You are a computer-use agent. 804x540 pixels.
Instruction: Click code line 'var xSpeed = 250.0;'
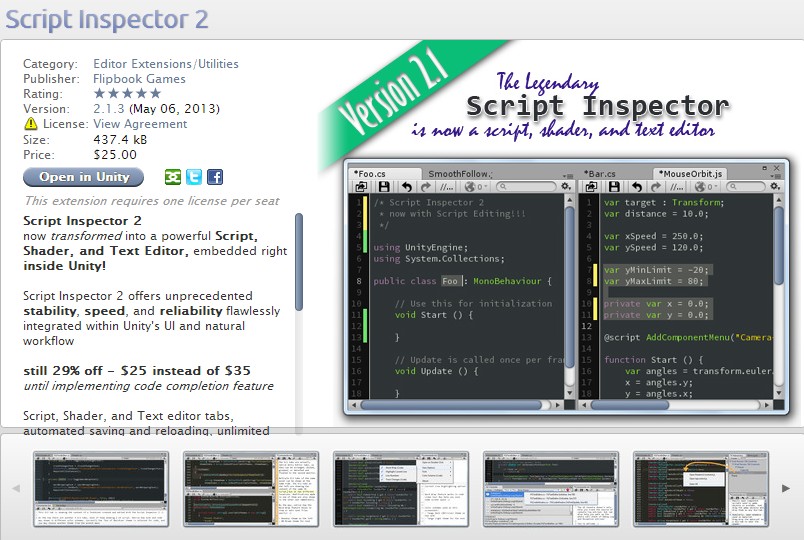[x=653, y=236]
